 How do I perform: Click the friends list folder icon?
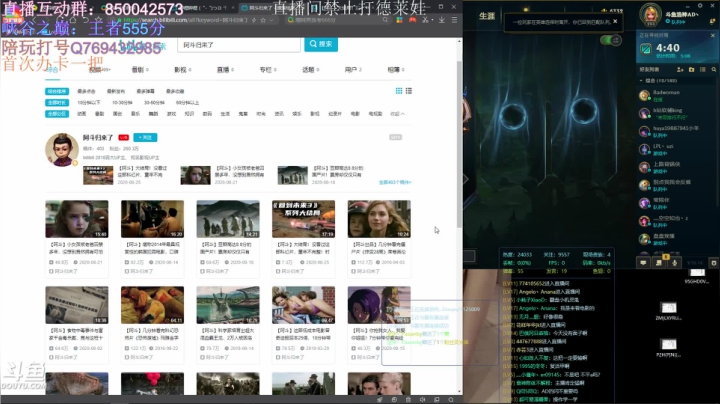(x=692, y=69)
